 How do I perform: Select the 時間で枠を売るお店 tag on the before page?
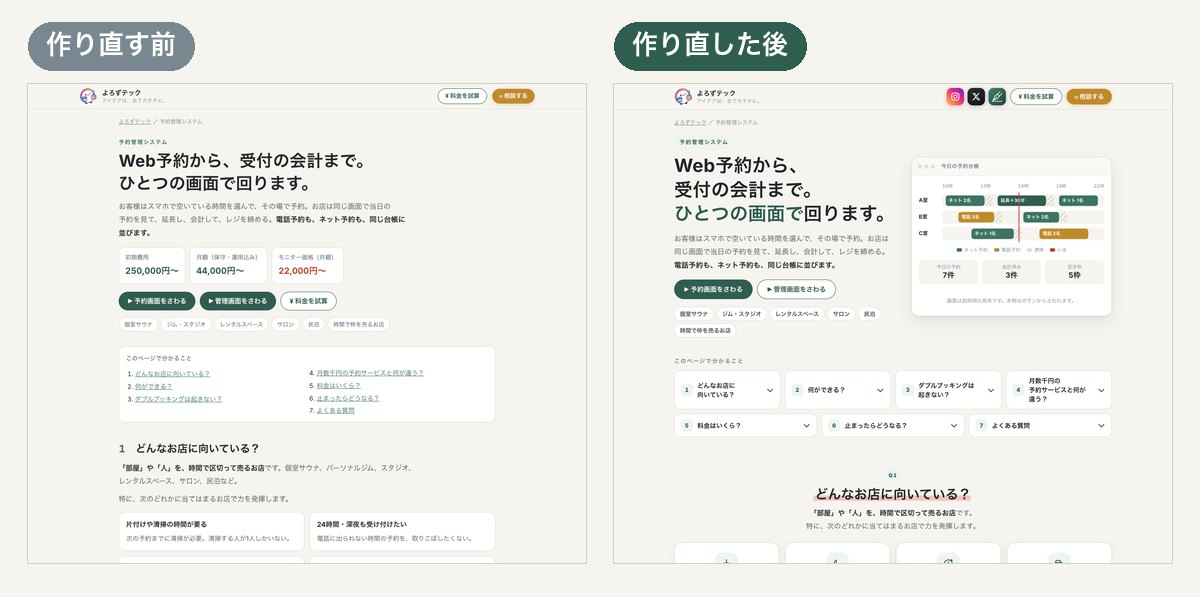click(x=359, y=324)
